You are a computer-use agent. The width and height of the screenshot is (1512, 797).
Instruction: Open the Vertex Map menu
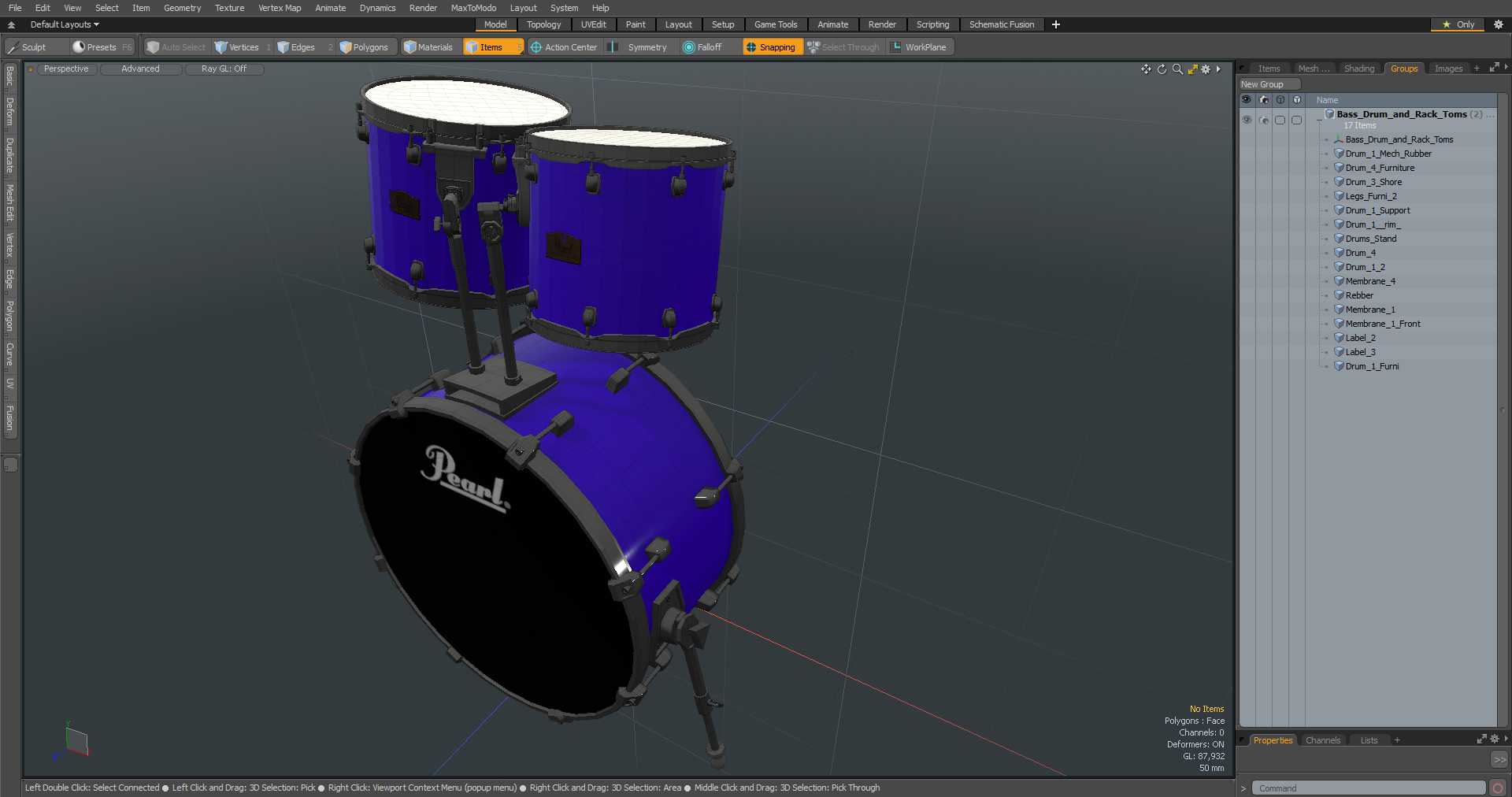tap(280, 8)
